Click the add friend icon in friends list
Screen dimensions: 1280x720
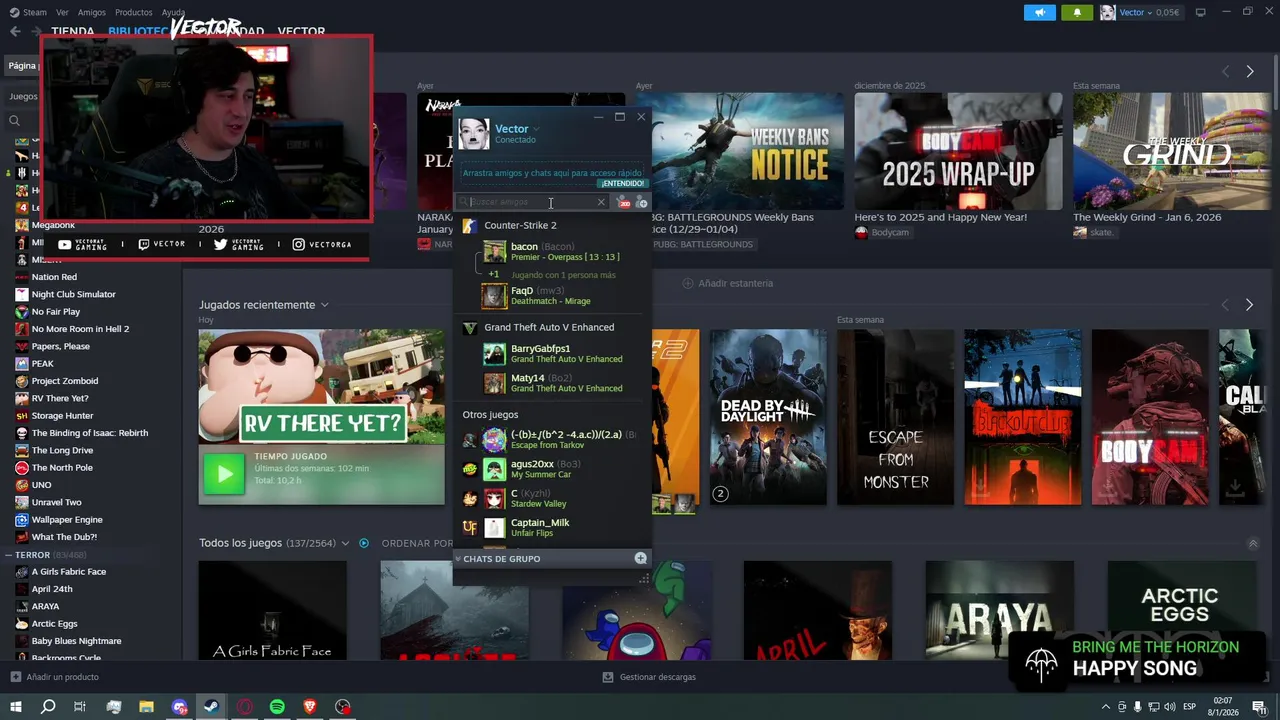pos(642,202)
